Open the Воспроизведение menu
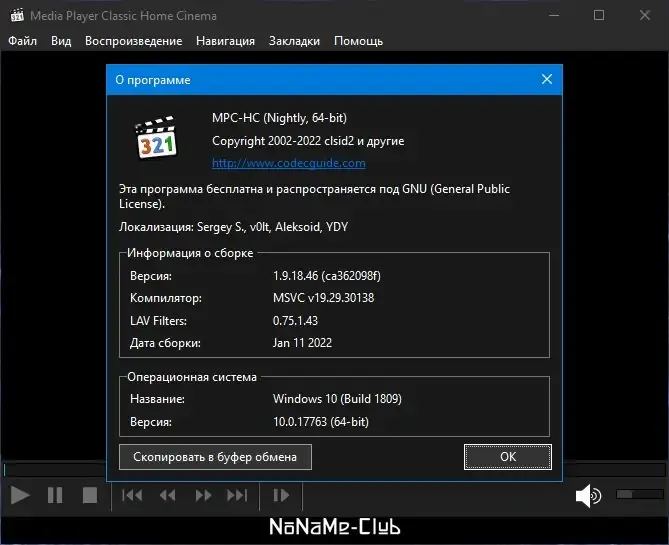Screen dimensions: 669x545 pos(134,41)
